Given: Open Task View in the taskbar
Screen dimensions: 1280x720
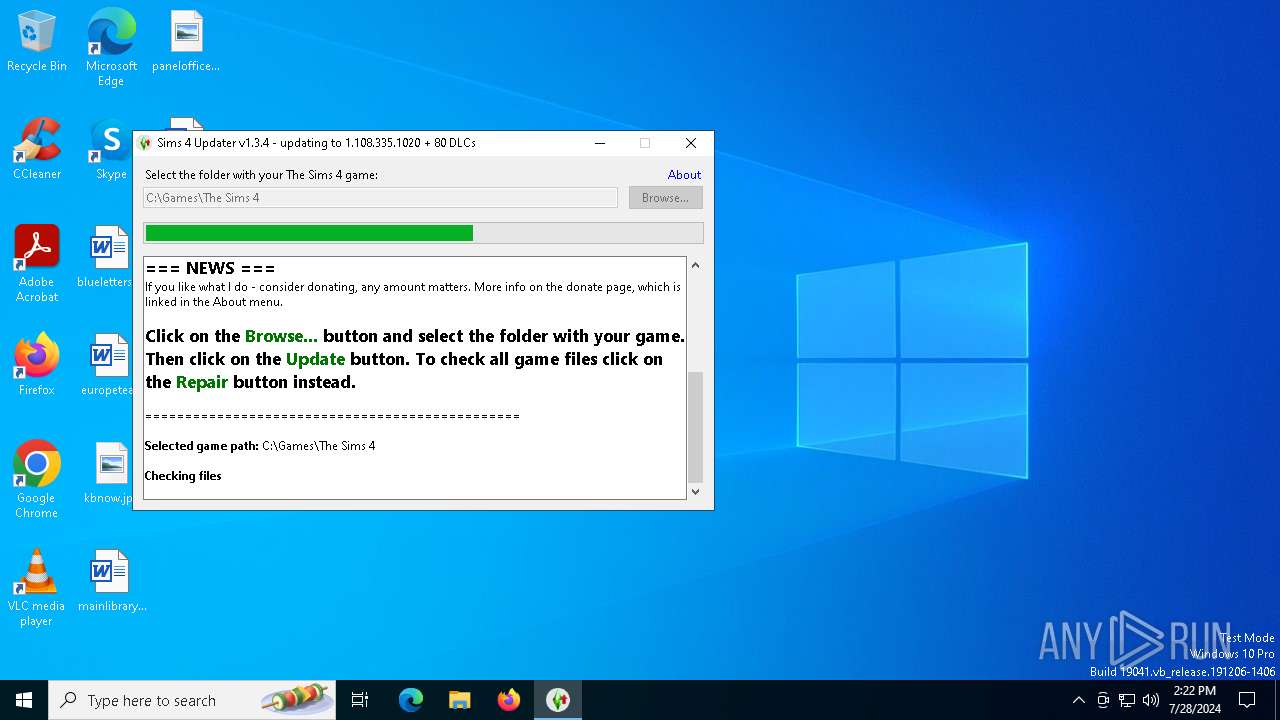Looking at the screenshot, I should [x=360, y=700].
